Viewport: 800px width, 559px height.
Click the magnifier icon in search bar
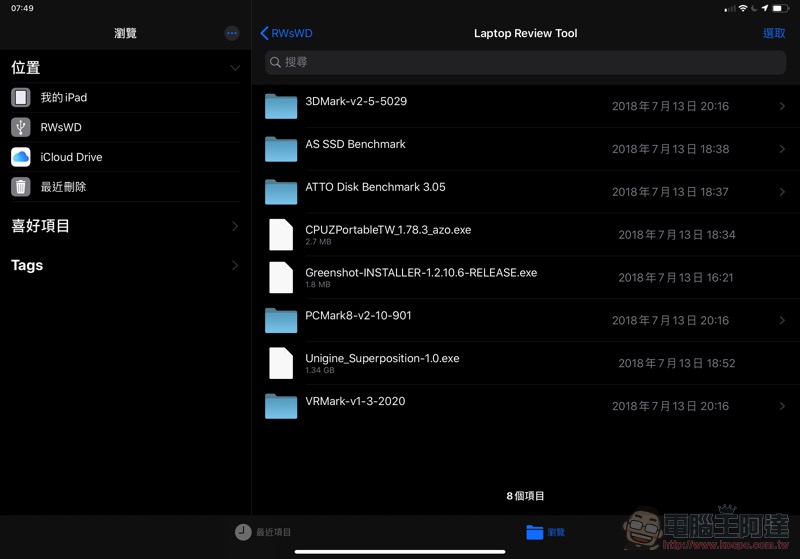click(275, 62)
